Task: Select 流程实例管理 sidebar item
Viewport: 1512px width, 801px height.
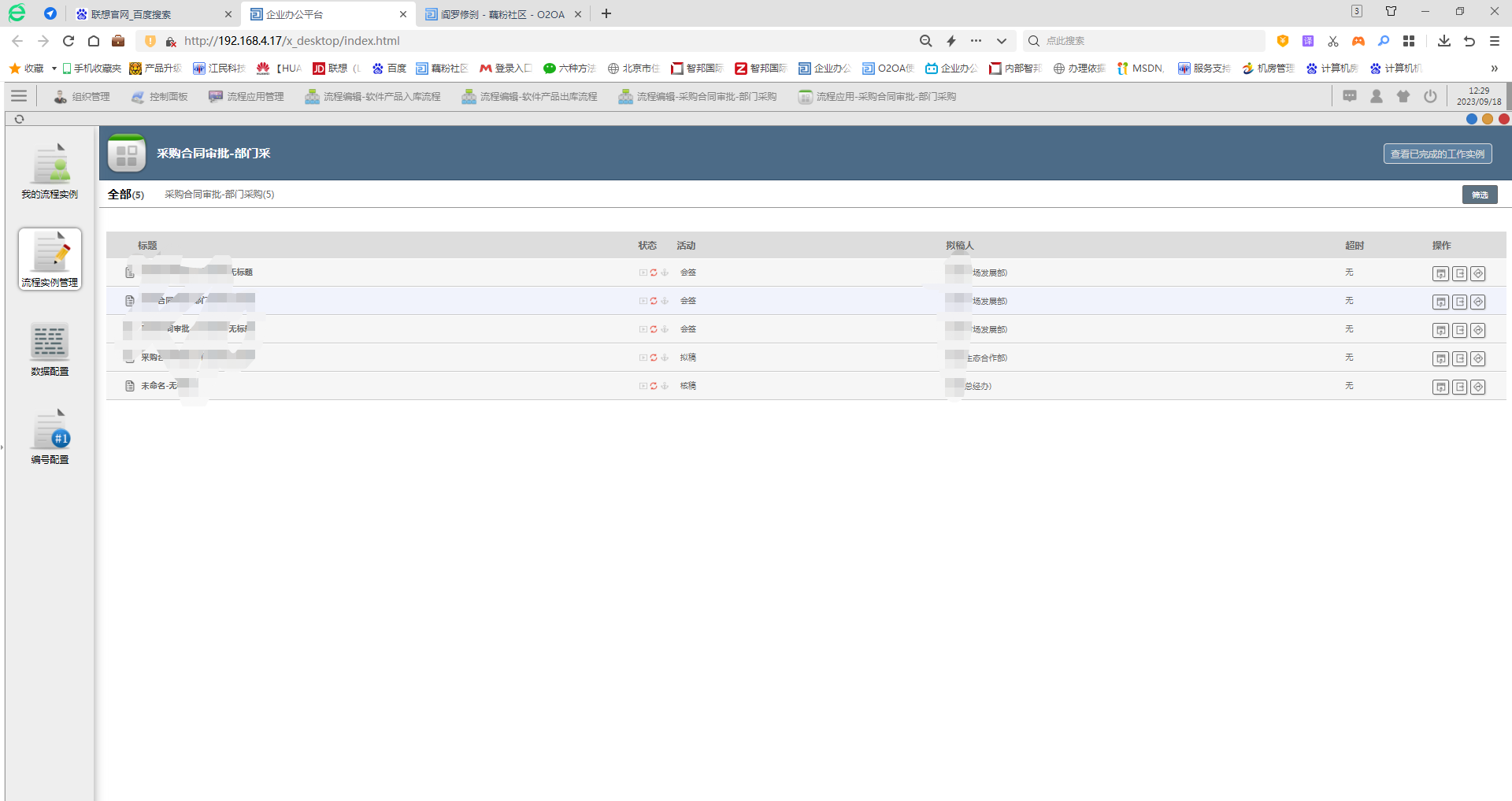Action: pyautogui.click(x=50, y=259)
